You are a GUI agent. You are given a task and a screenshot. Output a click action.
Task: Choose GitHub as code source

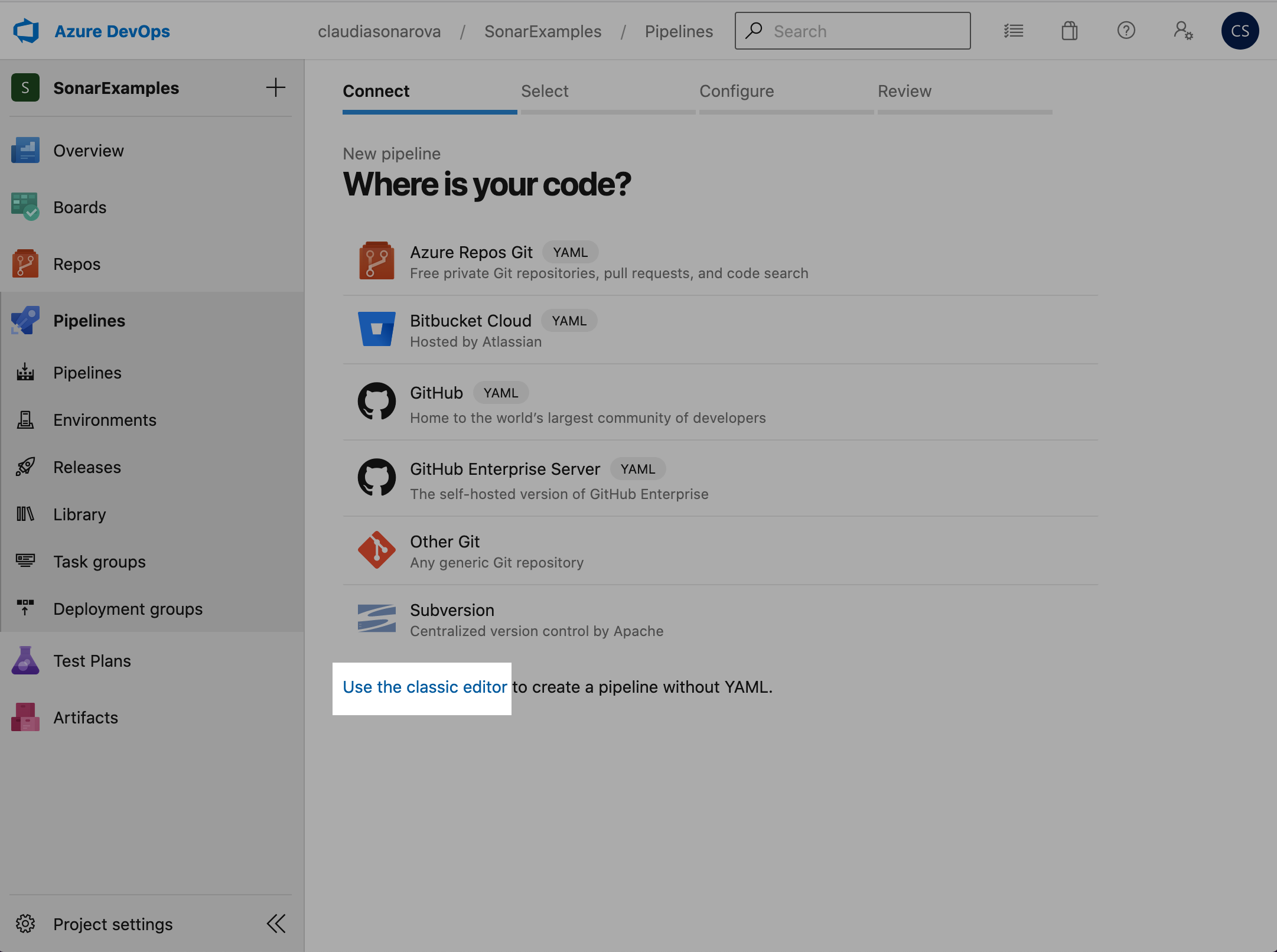[720, 402]
